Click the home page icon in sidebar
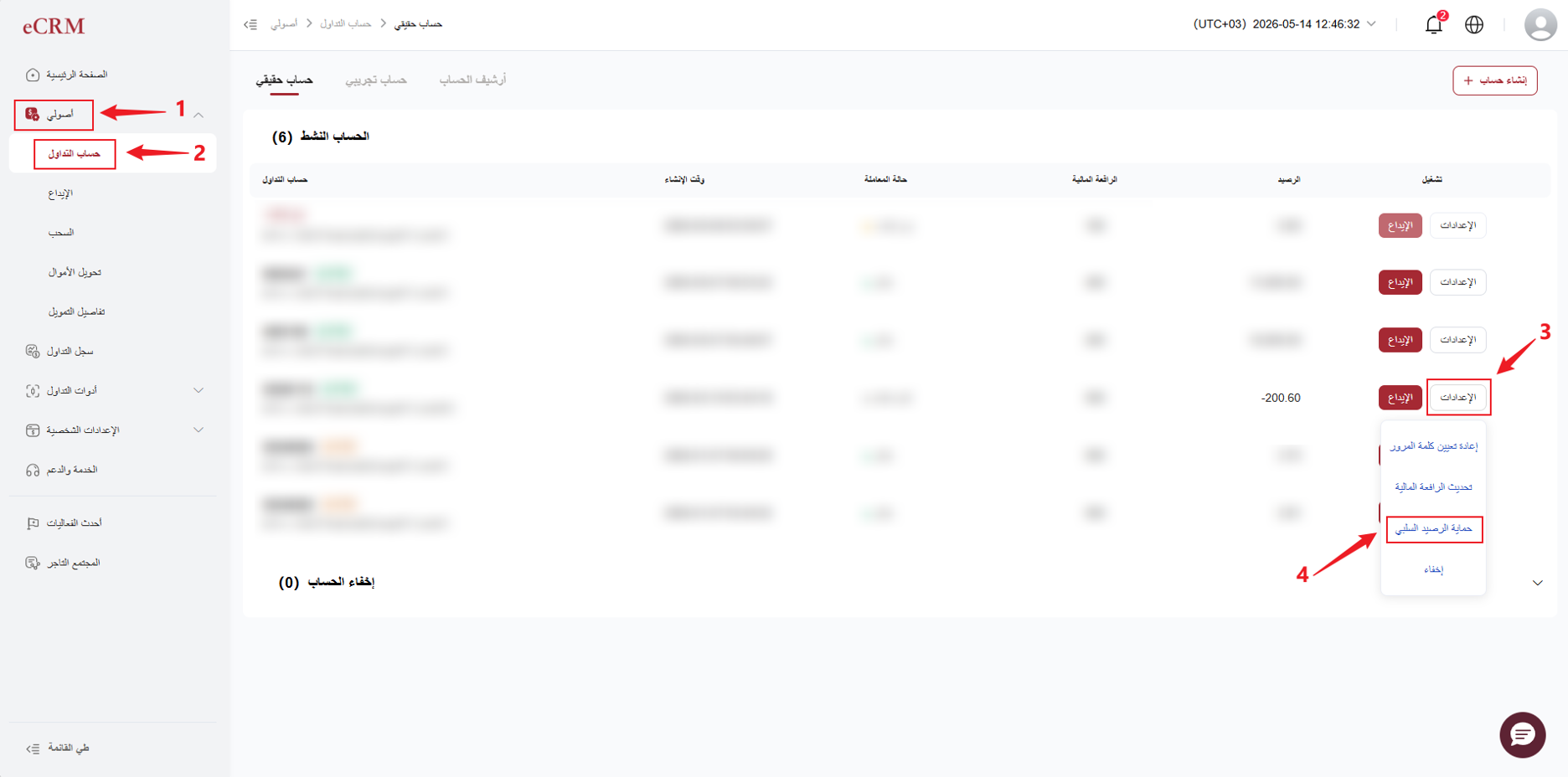The image size is (1568, 777). pos(33,75)
